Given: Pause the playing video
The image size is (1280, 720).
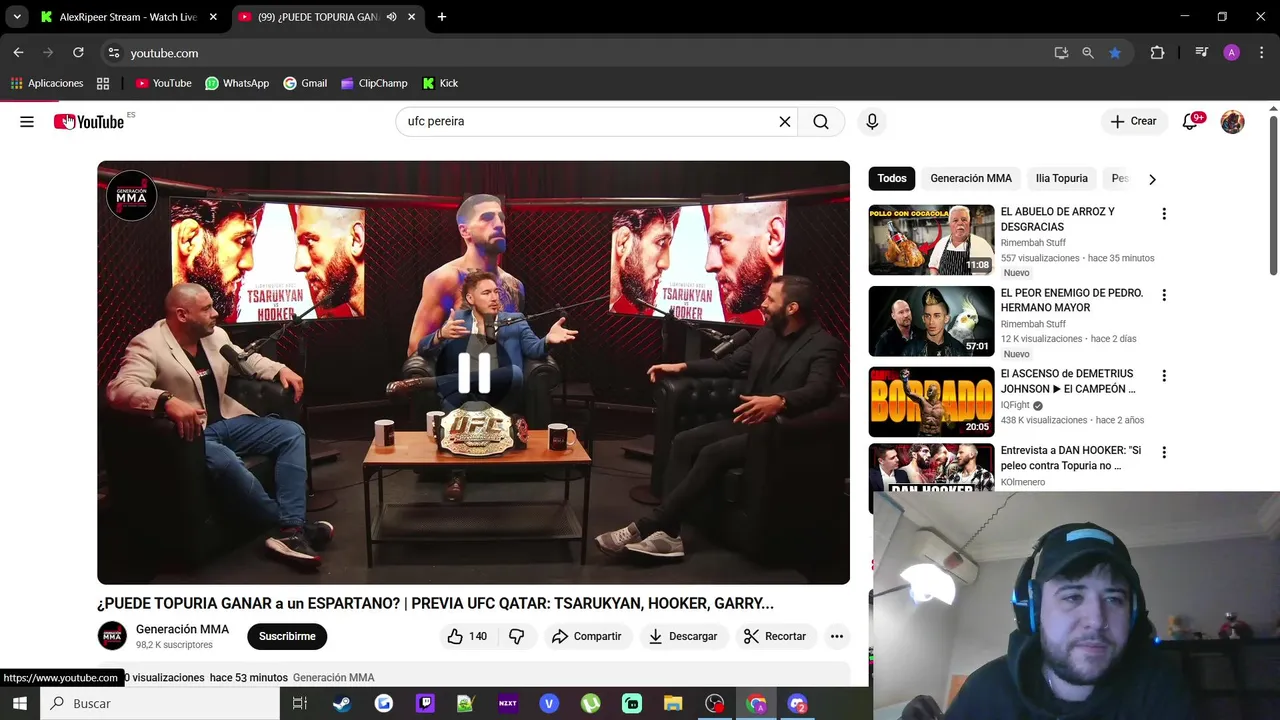Looking at the screenshot, I should 474,372.
